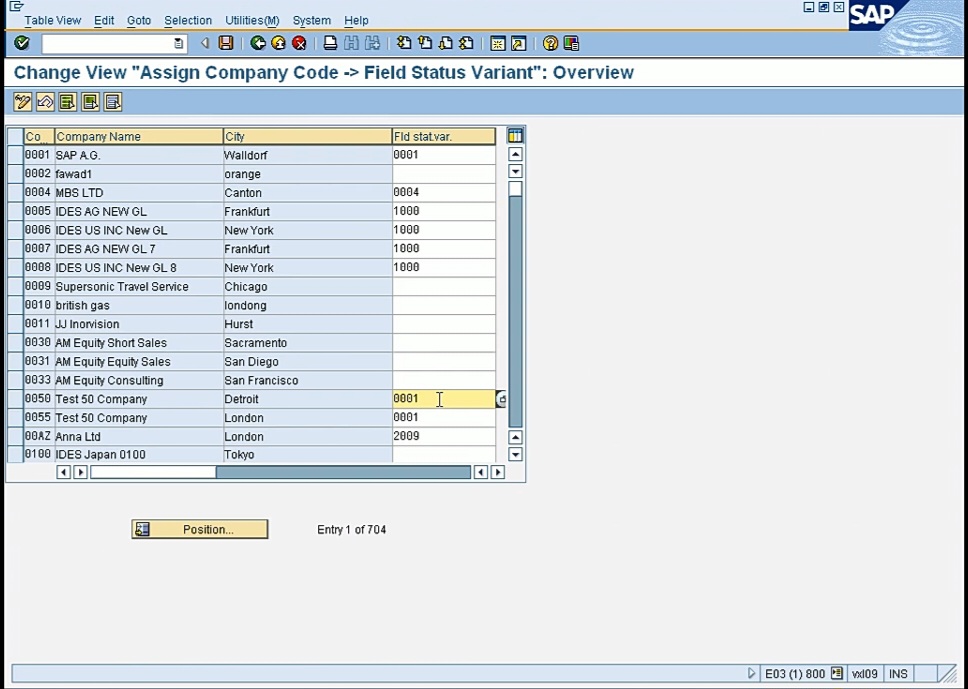This screenshot has width=968, height=689.
Task: Select the row for JJ Inorvision
Action: pyautogui.click(x=15, y=324)
